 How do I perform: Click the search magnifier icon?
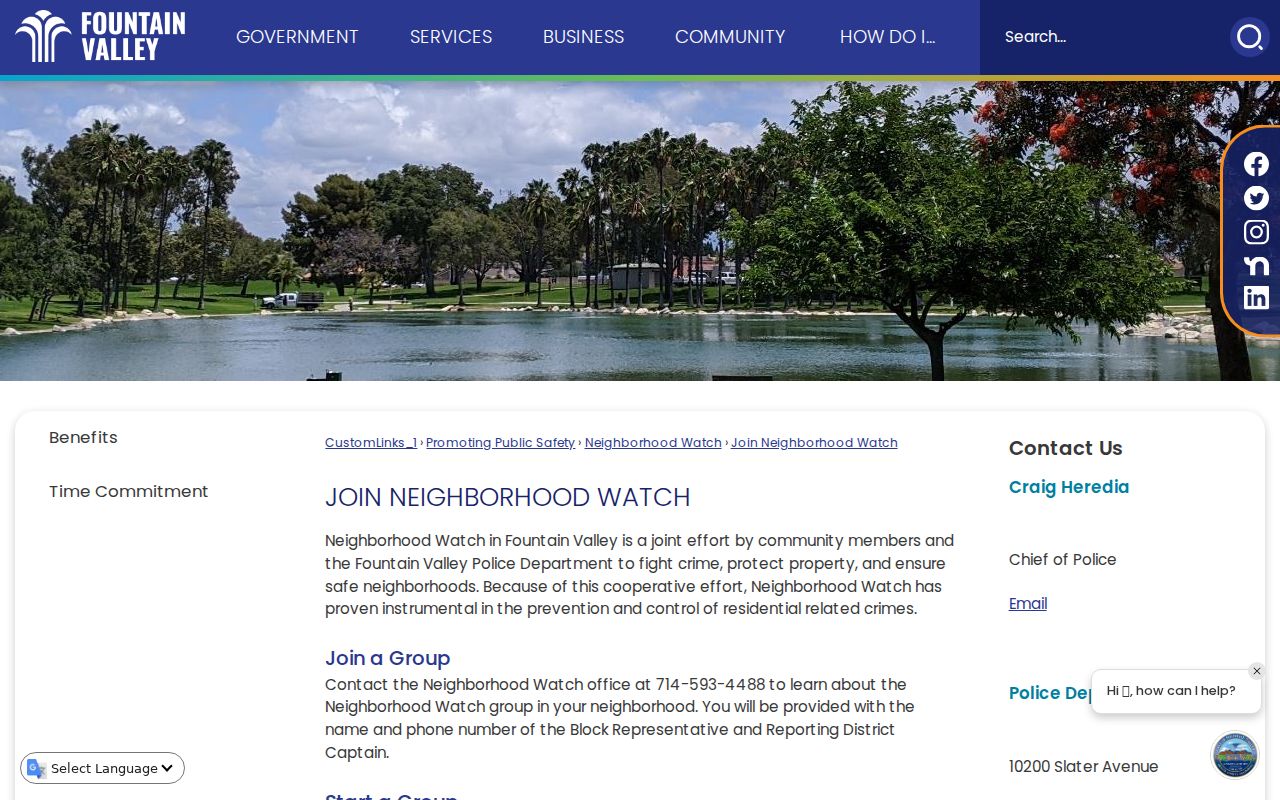click(1249, 37)
